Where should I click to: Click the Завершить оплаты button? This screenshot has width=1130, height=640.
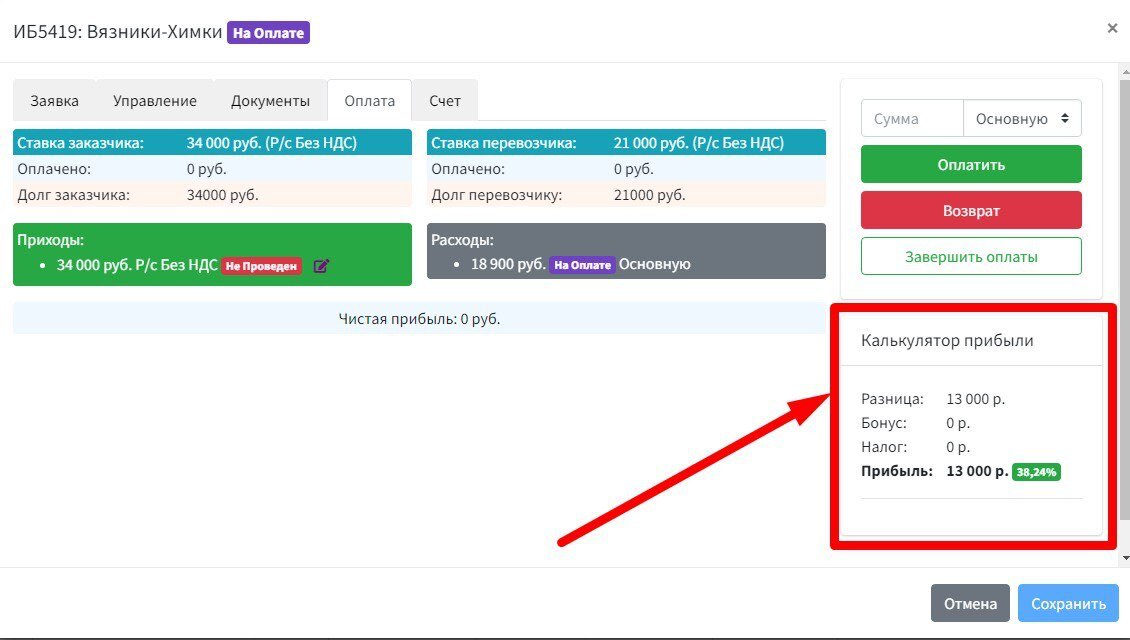click(x=971, y=257)
